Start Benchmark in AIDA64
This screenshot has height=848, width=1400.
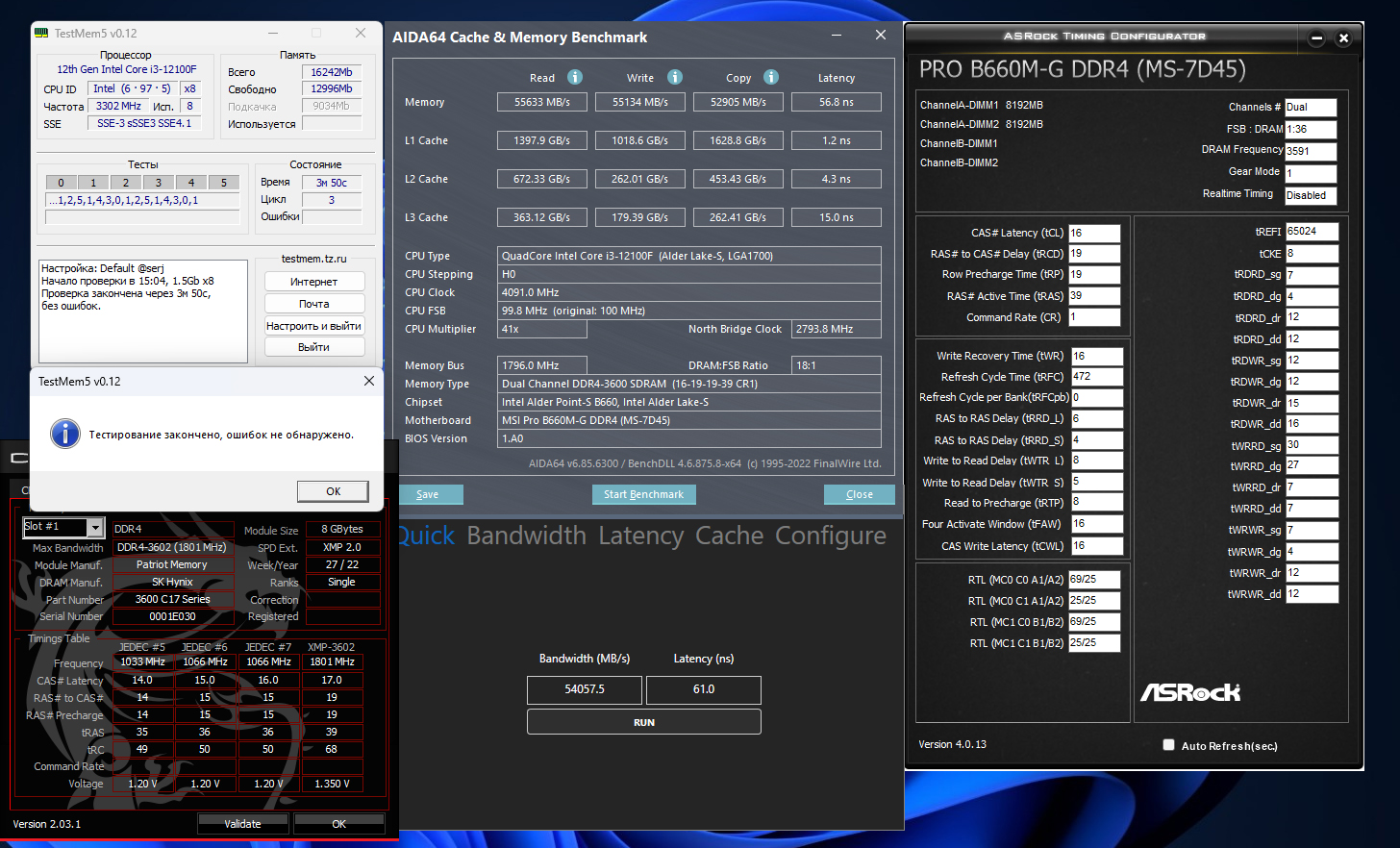coord(643,494)
